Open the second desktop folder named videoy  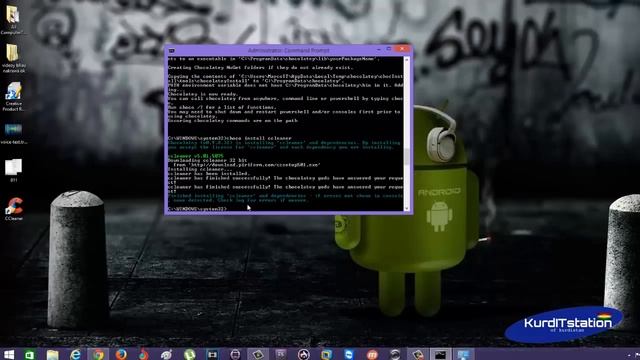coord(13,58)
